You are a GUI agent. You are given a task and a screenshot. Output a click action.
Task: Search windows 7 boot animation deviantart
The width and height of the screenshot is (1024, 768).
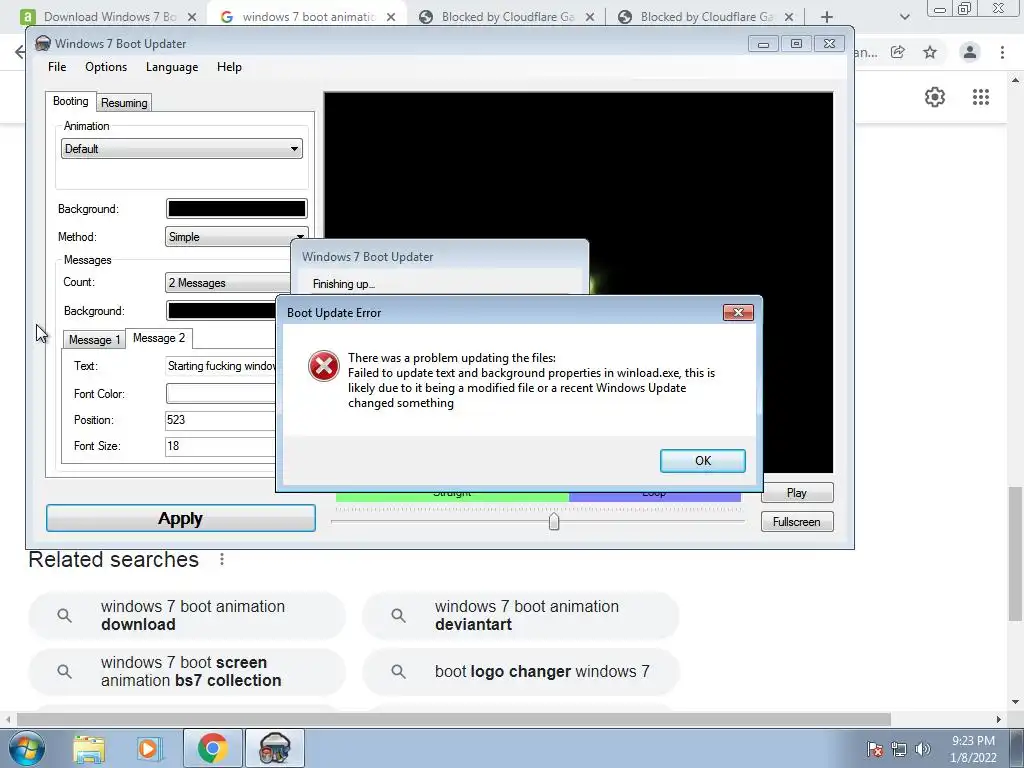[x=520, y=615]
